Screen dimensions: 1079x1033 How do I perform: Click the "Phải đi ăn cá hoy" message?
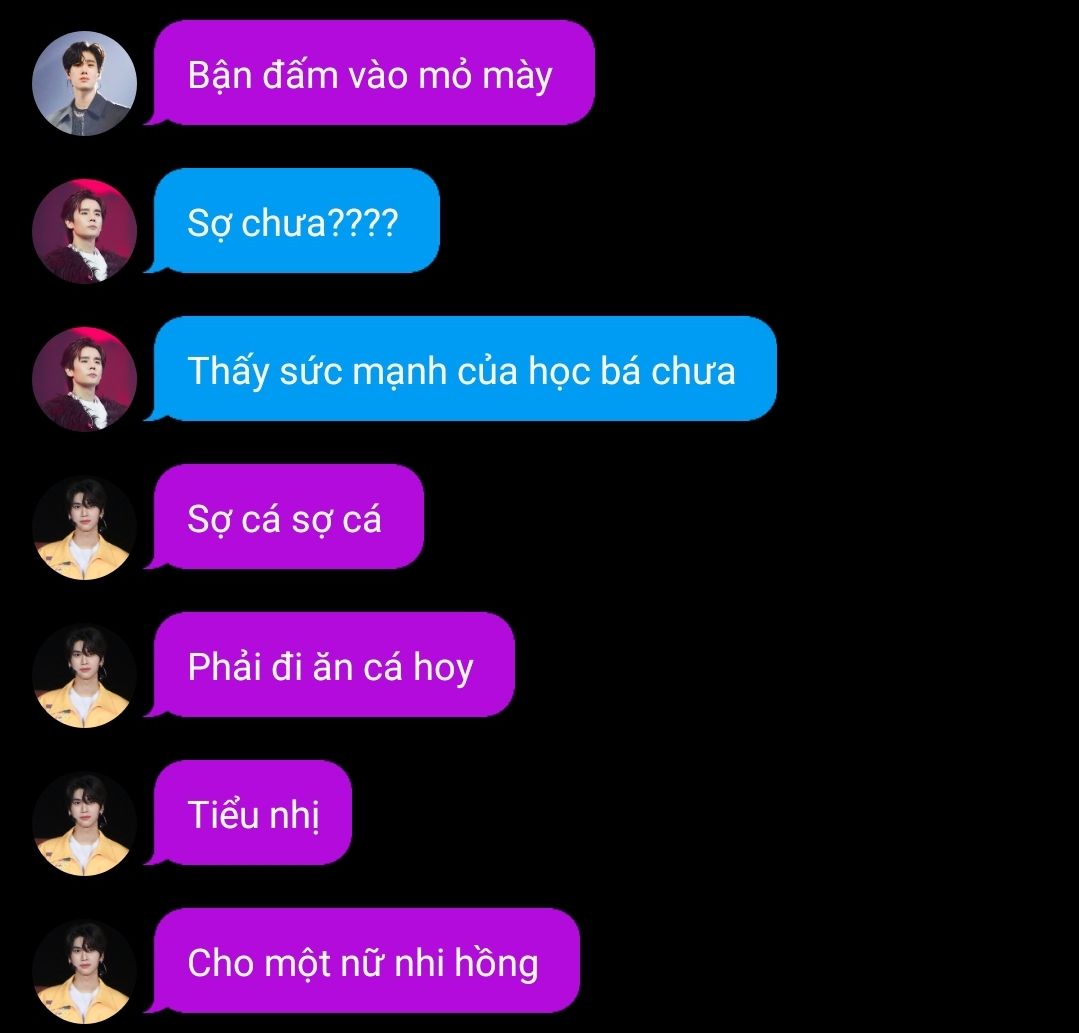(x=330, y=665)
